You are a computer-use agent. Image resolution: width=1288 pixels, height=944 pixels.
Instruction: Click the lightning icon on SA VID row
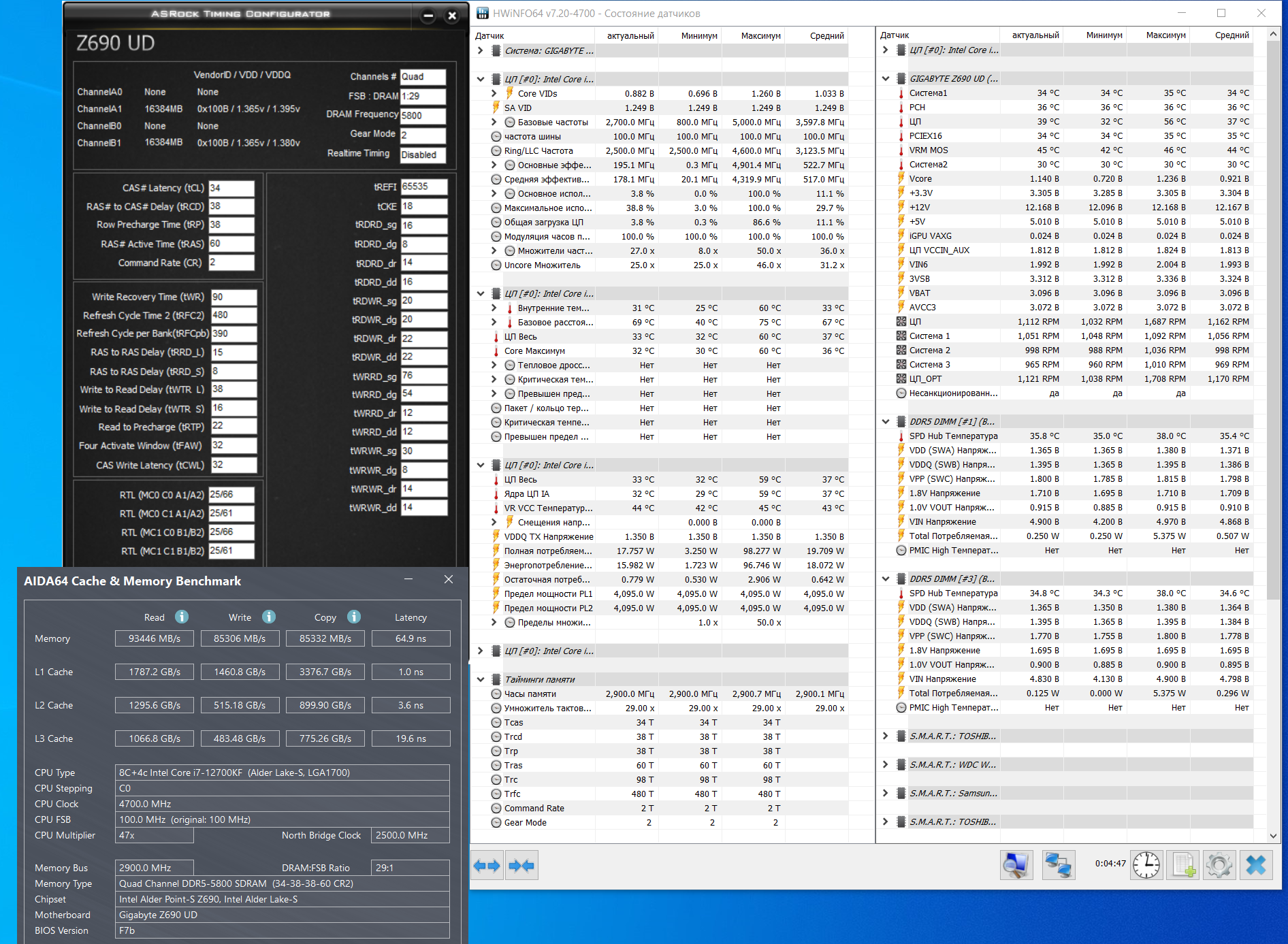496,108
